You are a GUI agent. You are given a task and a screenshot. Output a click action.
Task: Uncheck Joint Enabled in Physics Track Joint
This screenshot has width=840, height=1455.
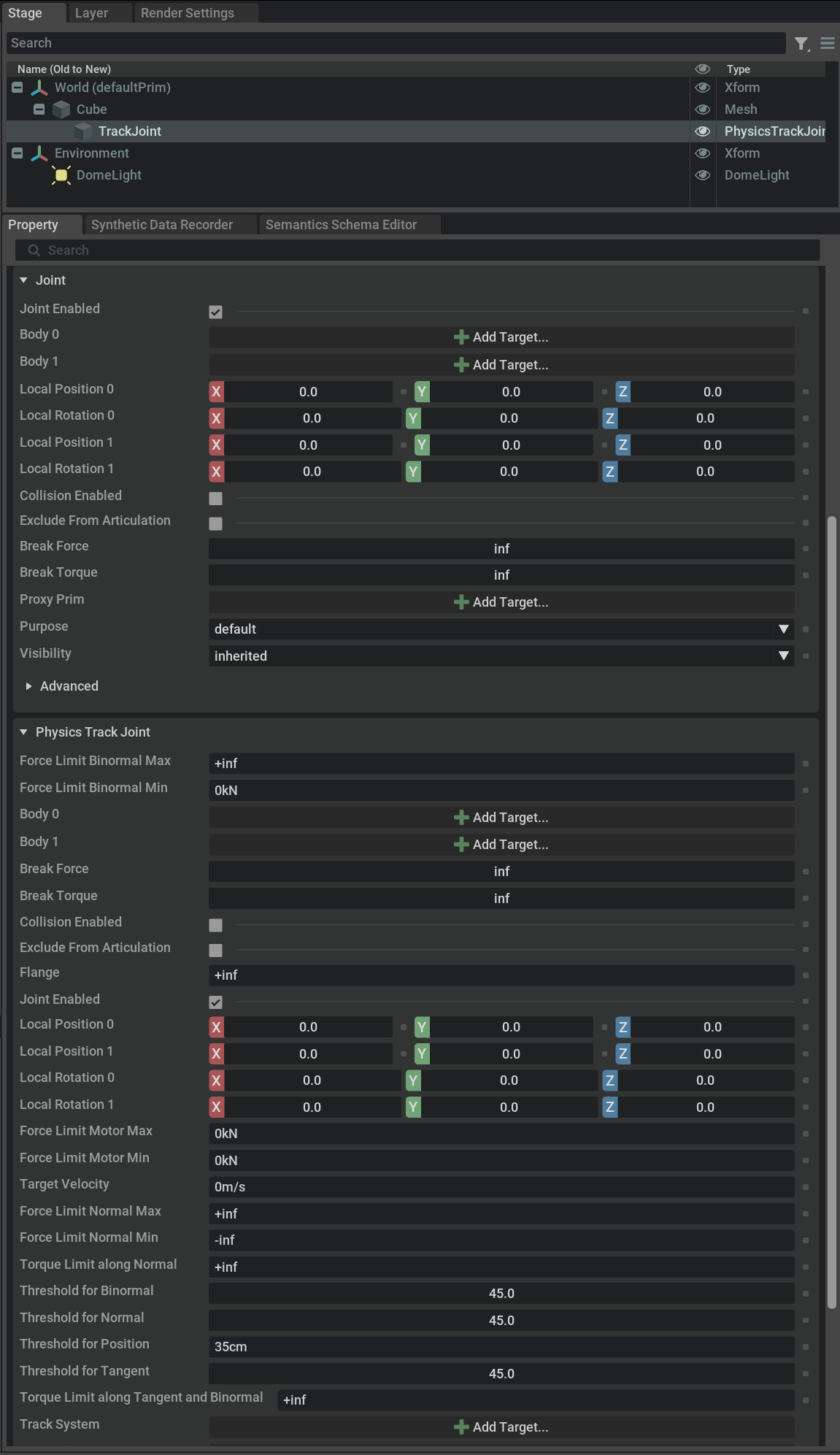coord(215,1002)
